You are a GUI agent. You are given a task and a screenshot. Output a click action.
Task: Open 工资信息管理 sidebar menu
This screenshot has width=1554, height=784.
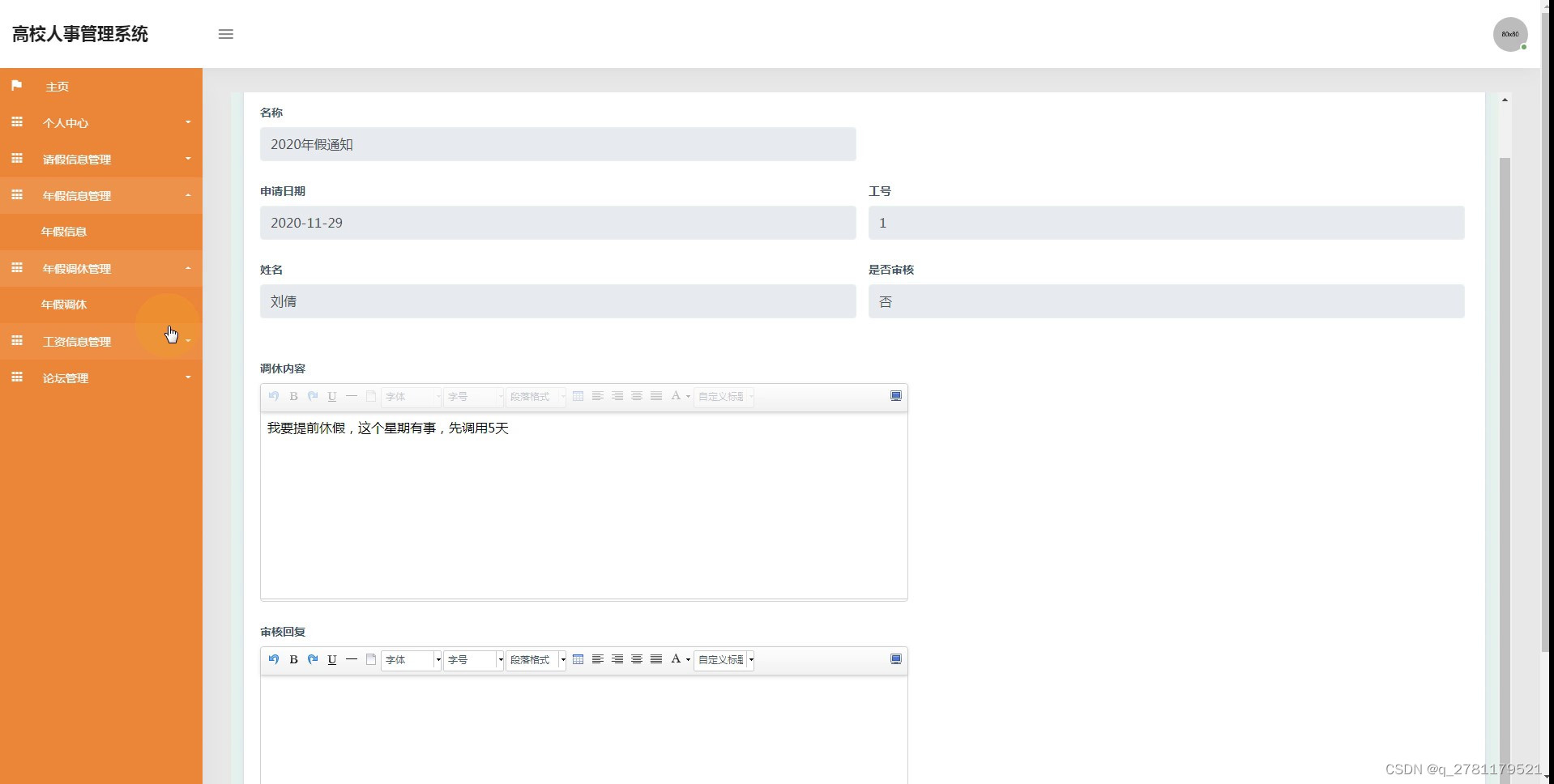coord(101,341)
